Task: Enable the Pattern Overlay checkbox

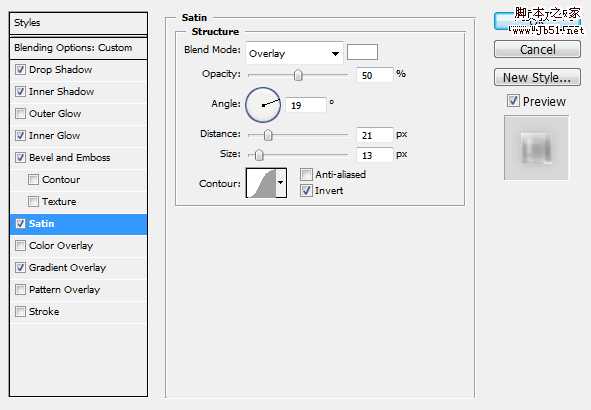Action: coord(20,289)
